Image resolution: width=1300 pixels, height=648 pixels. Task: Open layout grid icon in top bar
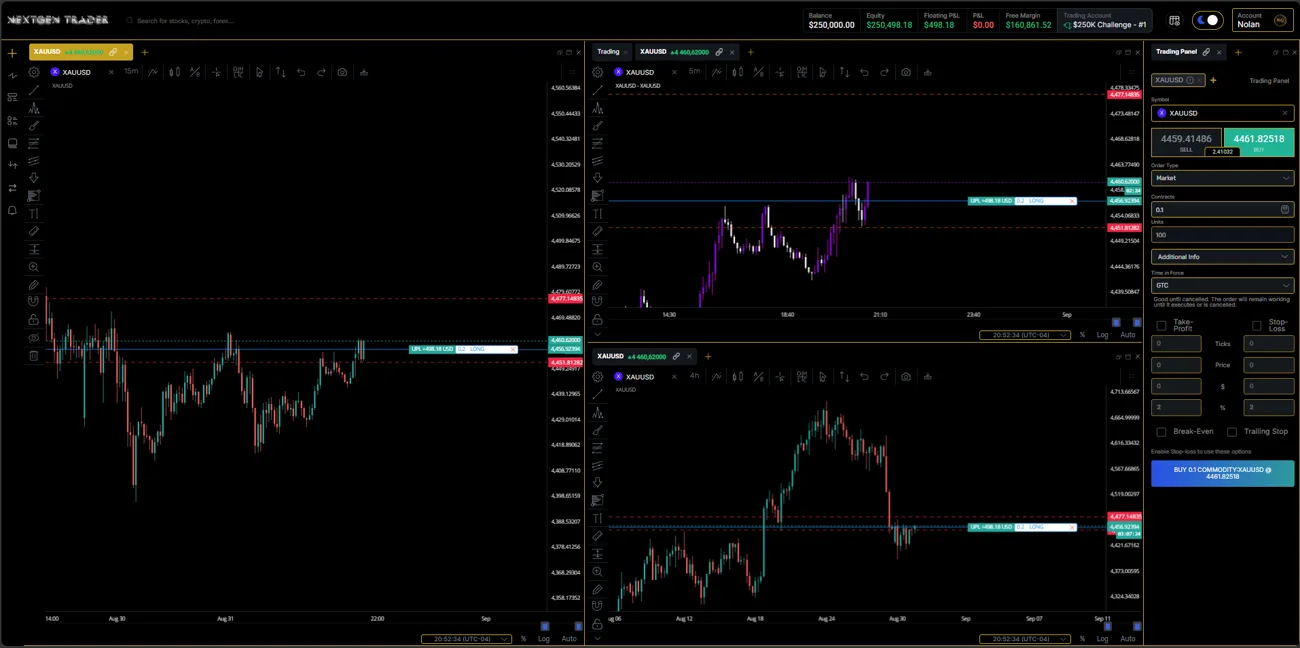pyautogui.click(x=1174, y=20)
